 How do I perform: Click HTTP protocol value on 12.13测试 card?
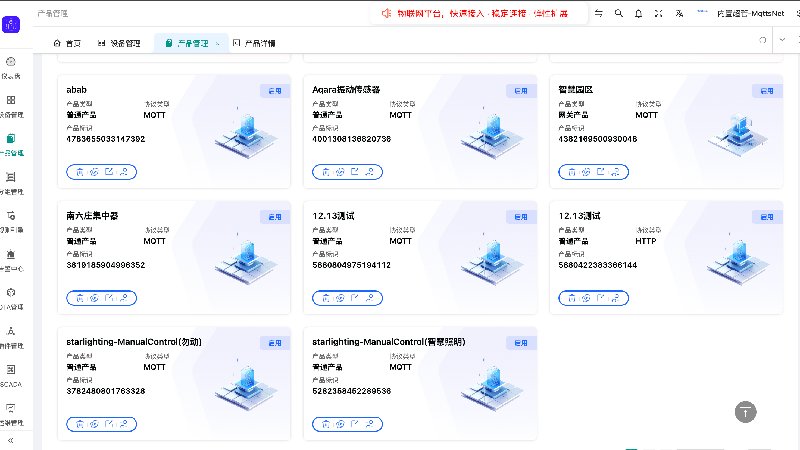[645, 241]
